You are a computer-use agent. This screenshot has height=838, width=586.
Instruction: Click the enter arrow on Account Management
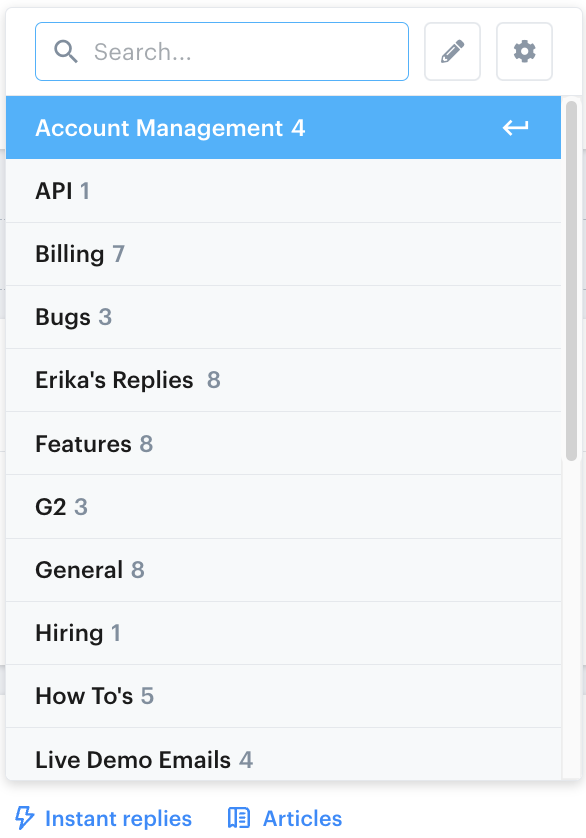(x=515, y=128)
